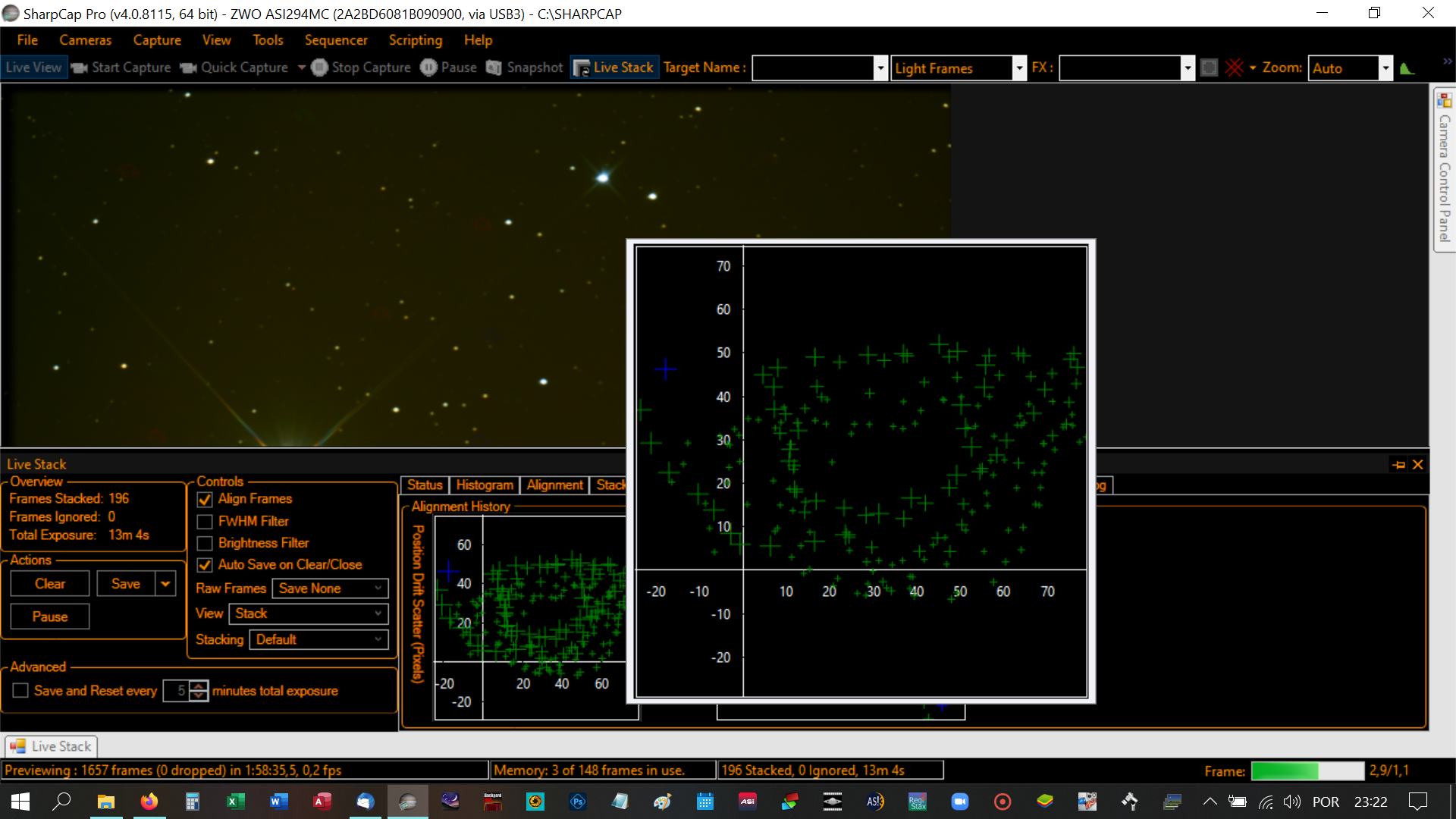Open ASI Studio red taskbar icon
The image size is (1456, 819).
coord(748,802)
